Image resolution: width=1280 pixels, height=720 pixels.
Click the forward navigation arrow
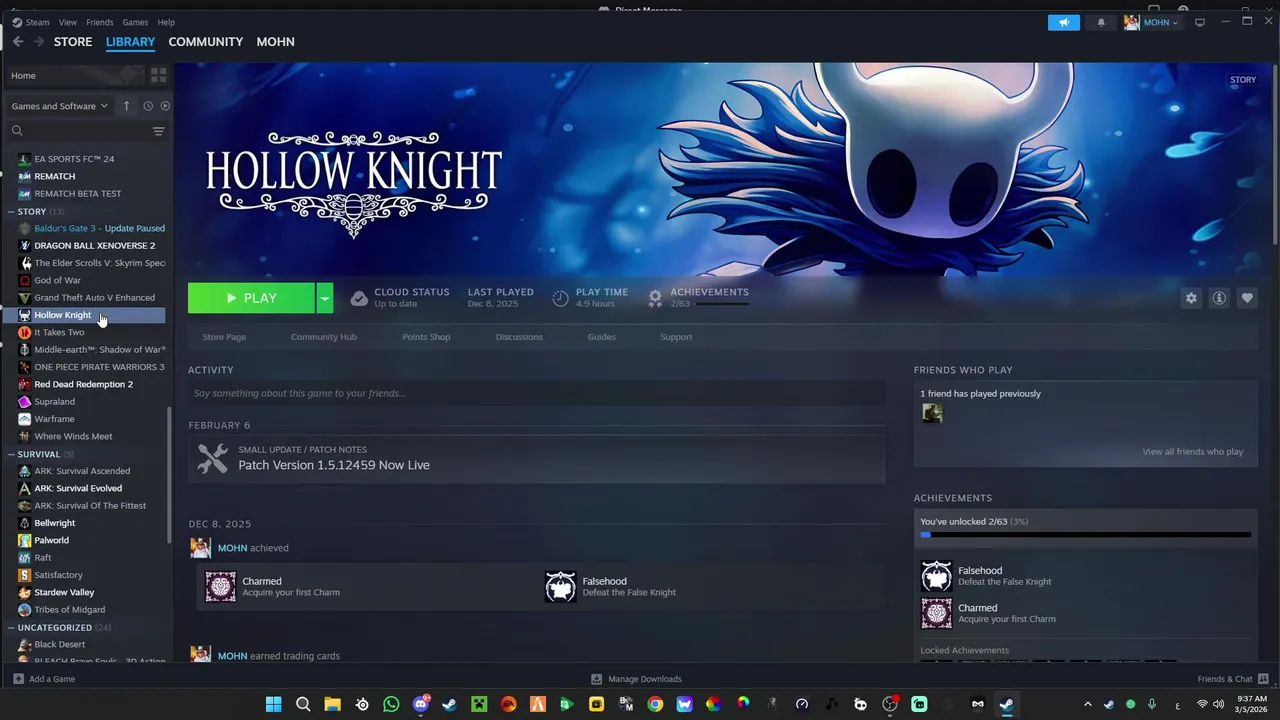point(39,42)
